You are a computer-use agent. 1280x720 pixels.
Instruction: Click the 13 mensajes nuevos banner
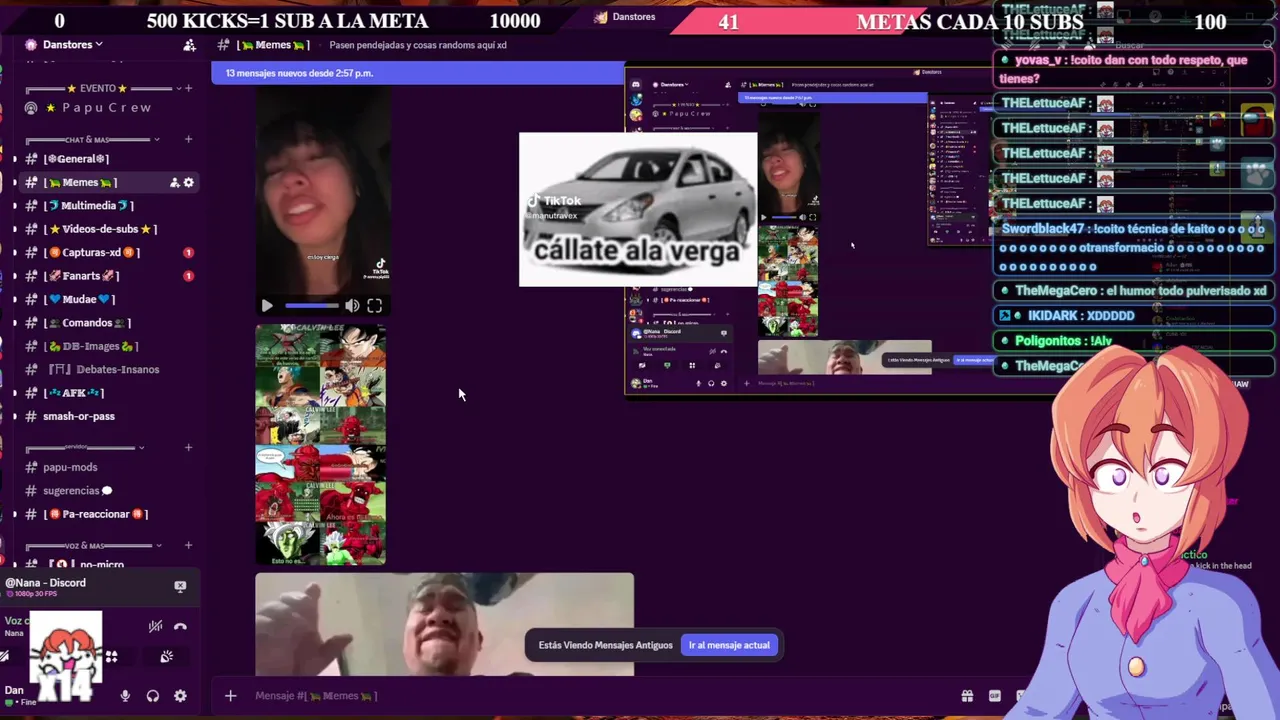pos(418,73)
